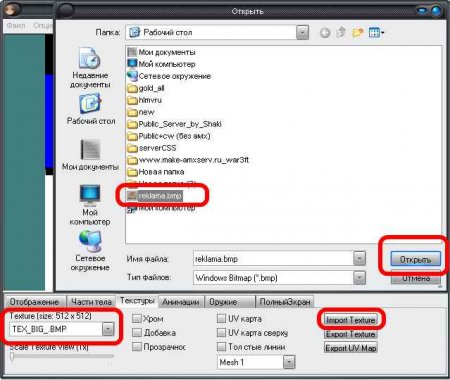The image size is (450, 380).
Task: Expand the Папка location dropdown
Action: [x=302, y=33]
